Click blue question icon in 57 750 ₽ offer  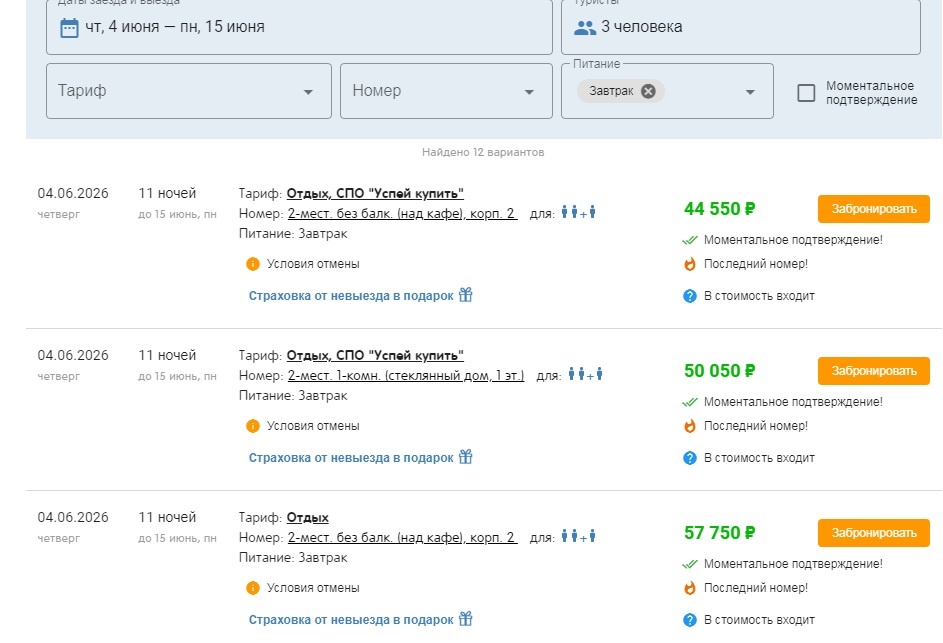tap(690, 620)
